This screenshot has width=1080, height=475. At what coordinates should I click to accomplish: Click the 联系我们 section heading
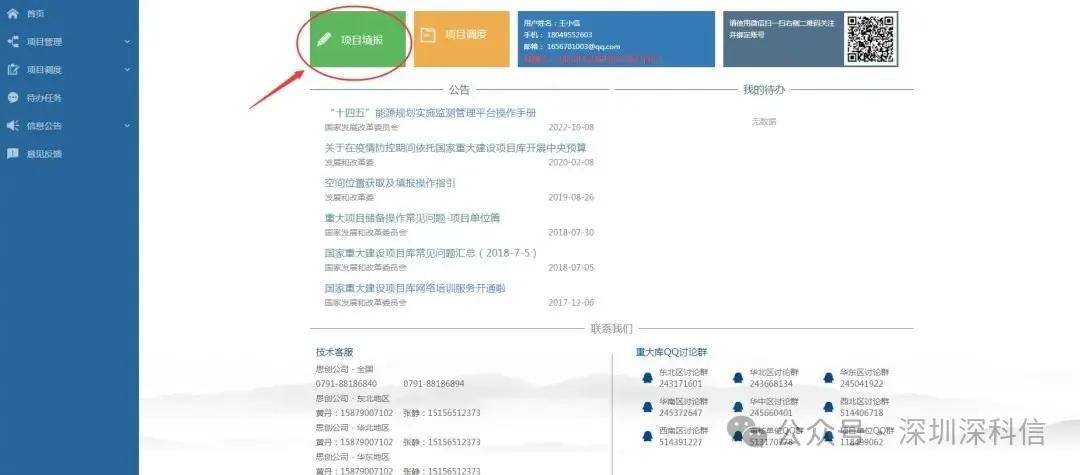pos(612,328)
